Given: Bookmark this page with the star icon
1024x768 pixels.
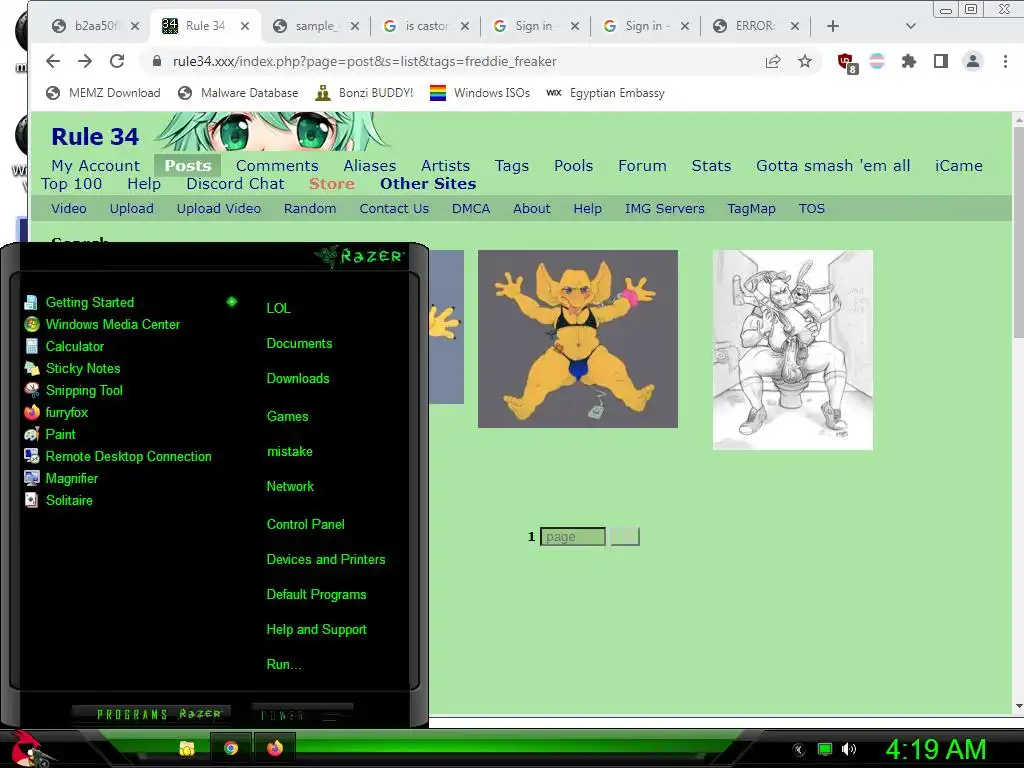Looking at the screenshot, I should (805, 61).
